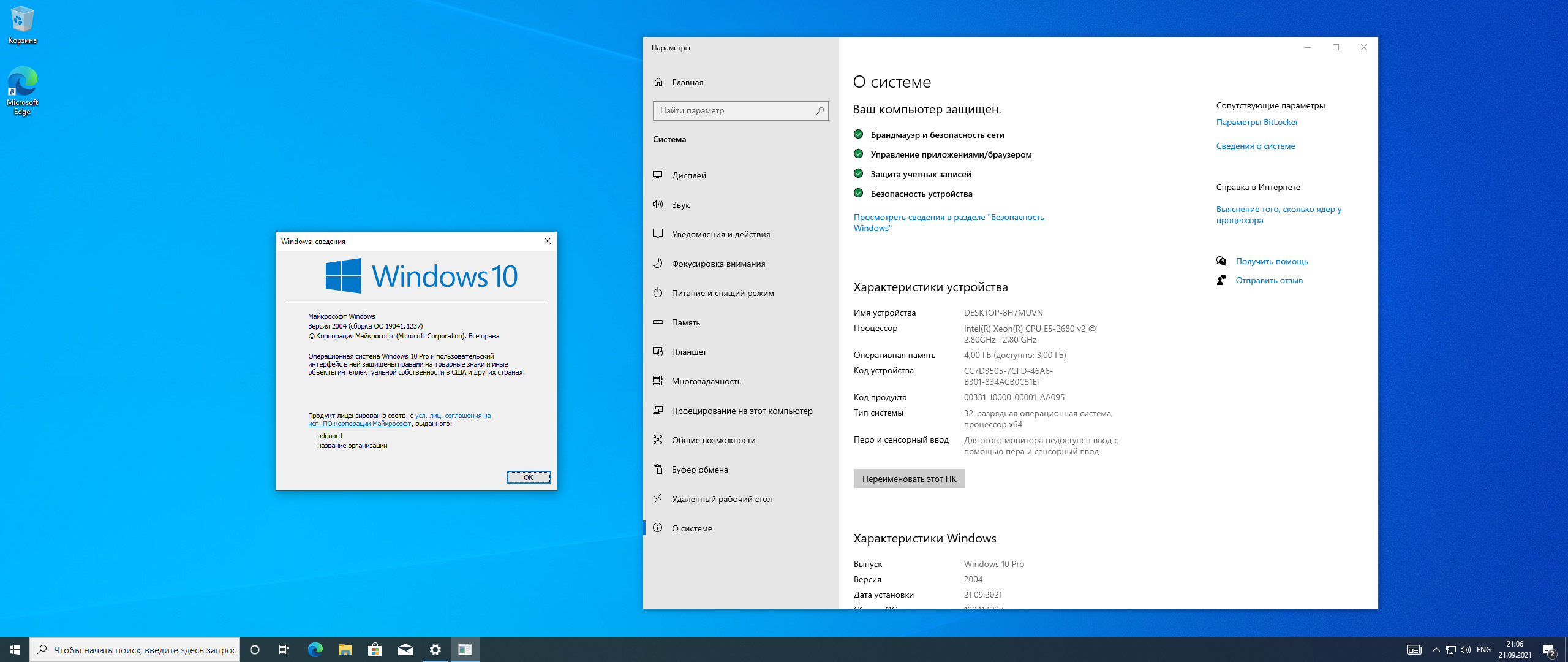Click the Уведомления и действия icon

point(658,234)
